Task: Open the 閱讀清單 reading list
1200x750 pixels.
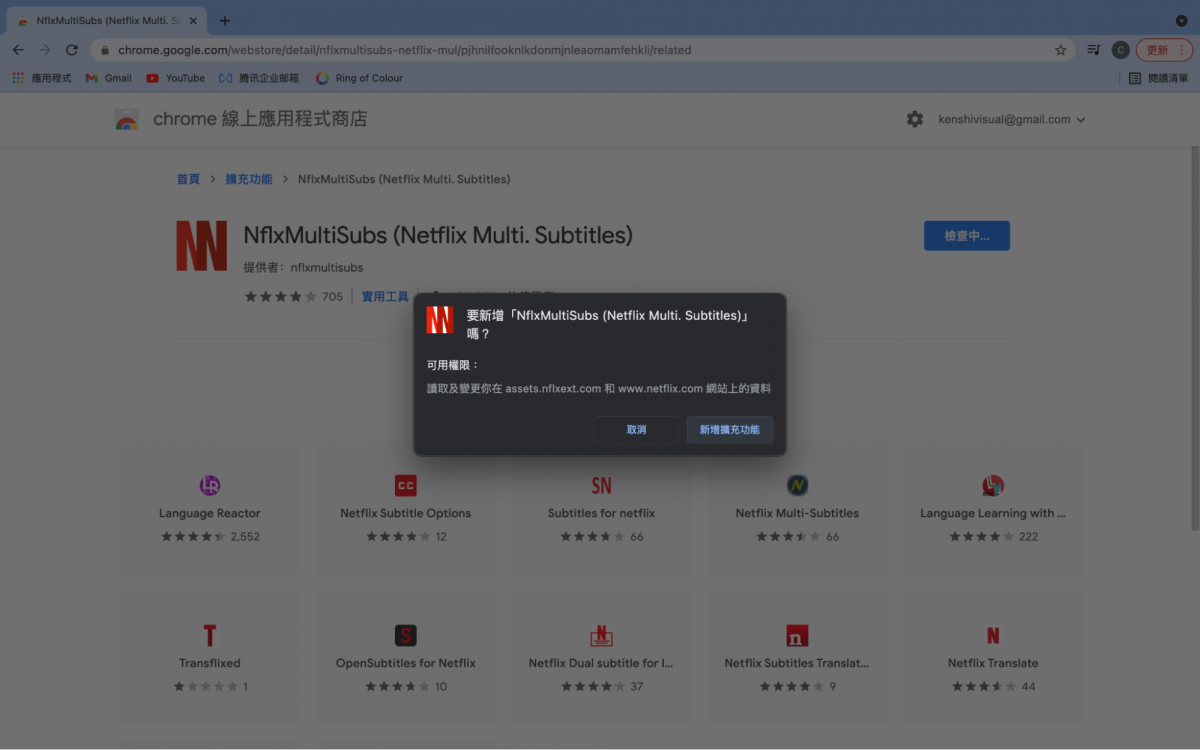Action: click(x=1158, y=78)
